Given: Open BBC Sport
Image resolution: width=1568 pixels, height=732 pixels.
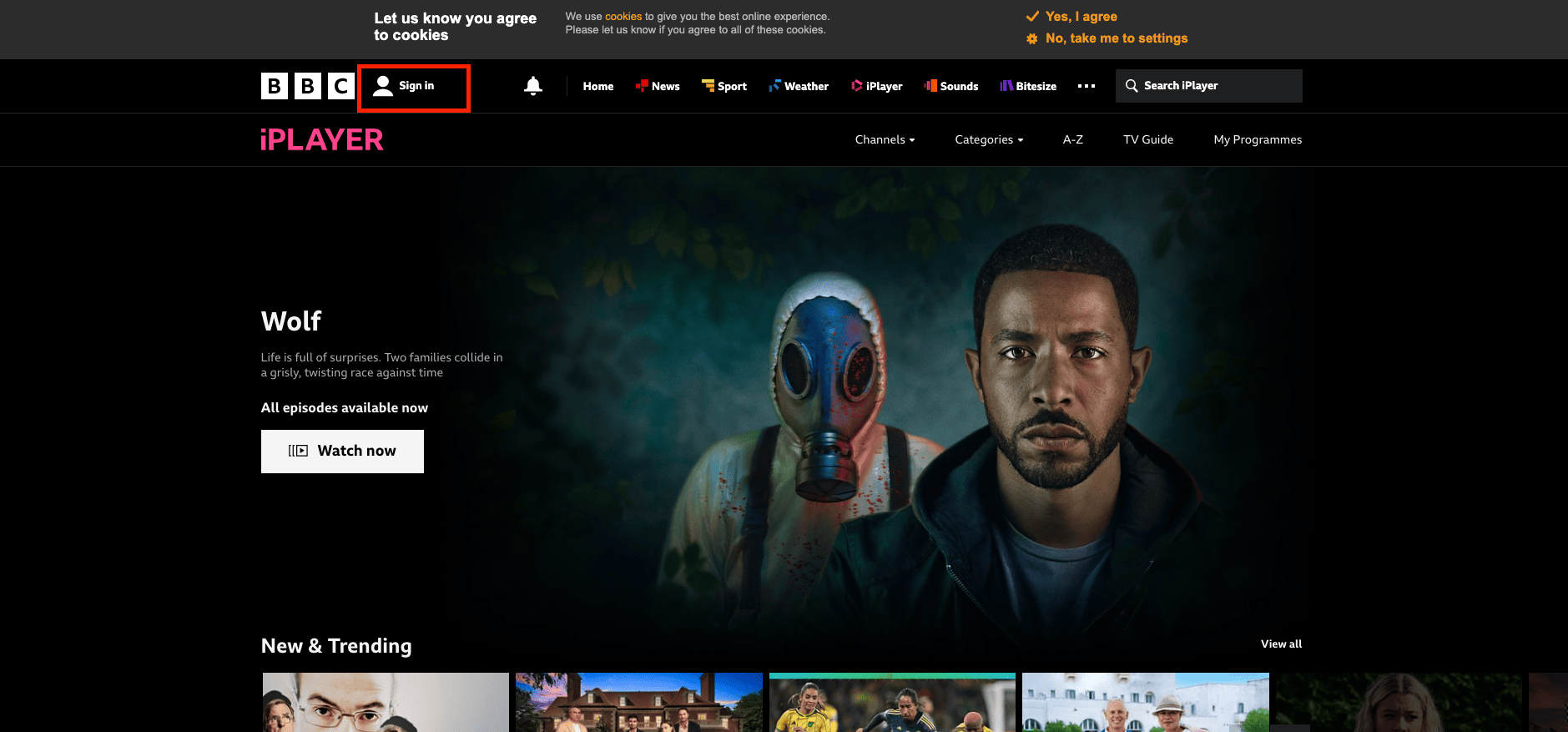Looking at the screenshot, I should (724, 86).
